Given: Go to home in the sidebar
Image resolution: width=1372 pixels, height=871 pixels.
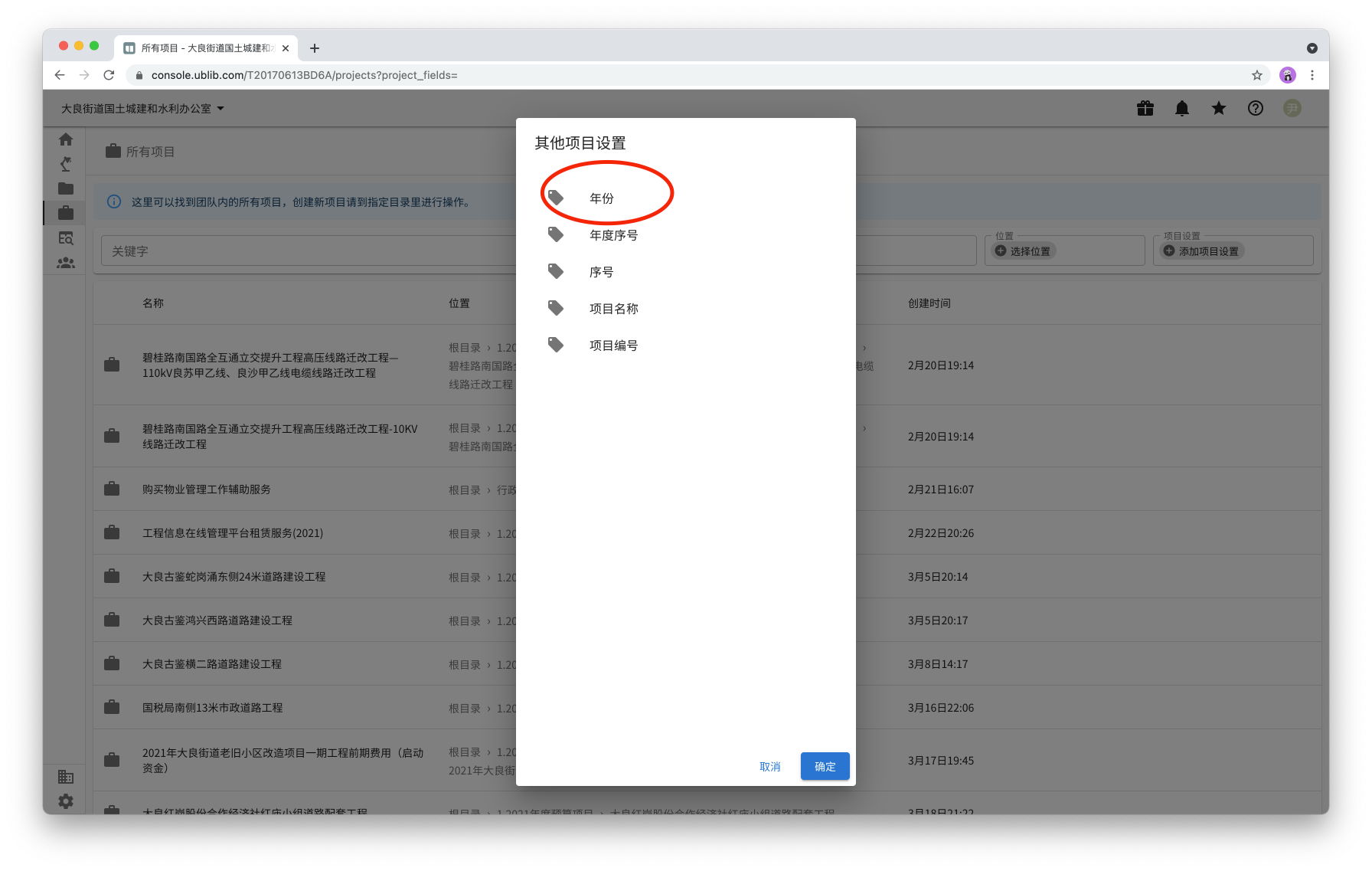Looking at the screenshot, I should click(66, 139).
